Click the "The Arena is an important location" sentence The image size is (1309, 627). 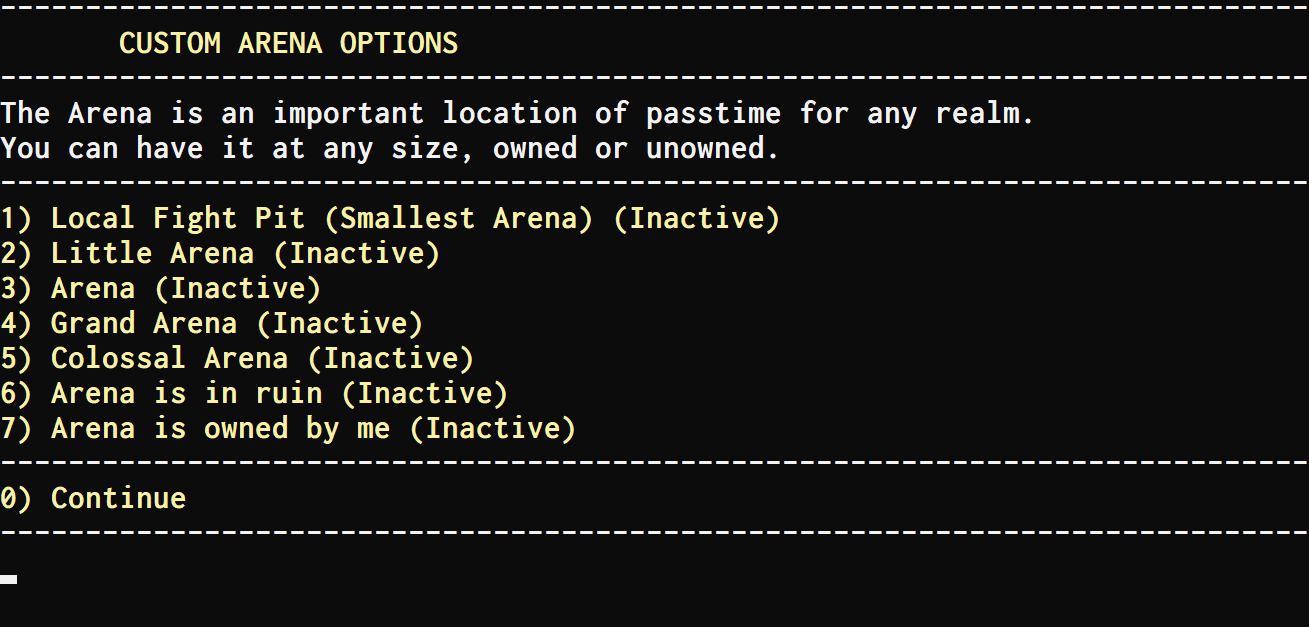[x=517, y=113]
